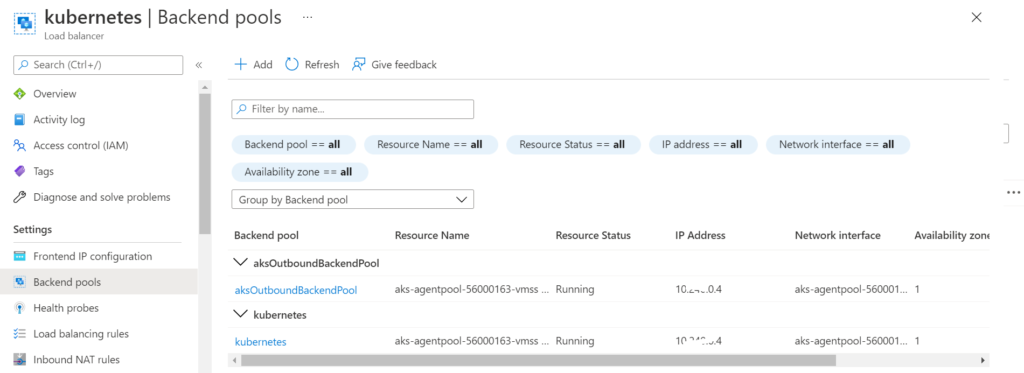Open the kubernetes backend pool link
Image resolution: width=1024 pixels, height=373 pixels.
pyautogui.click(x=261, y=341)
